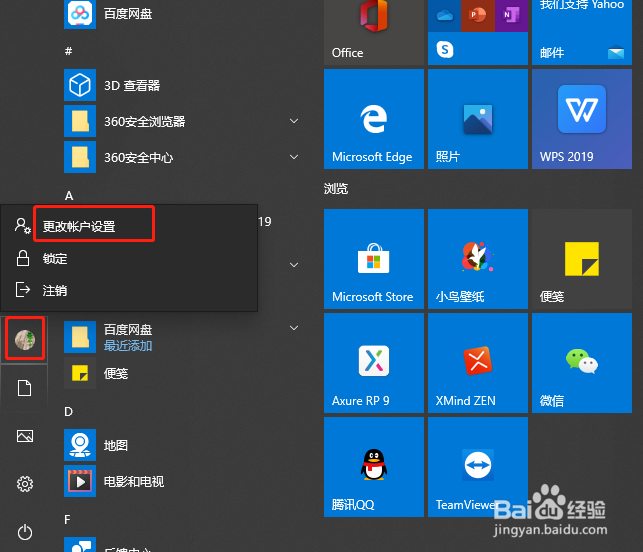Open the PowerPoint icon in tile group
This screenshot has width=643, height=552.
pyautogui.click(x=478, y=16)
